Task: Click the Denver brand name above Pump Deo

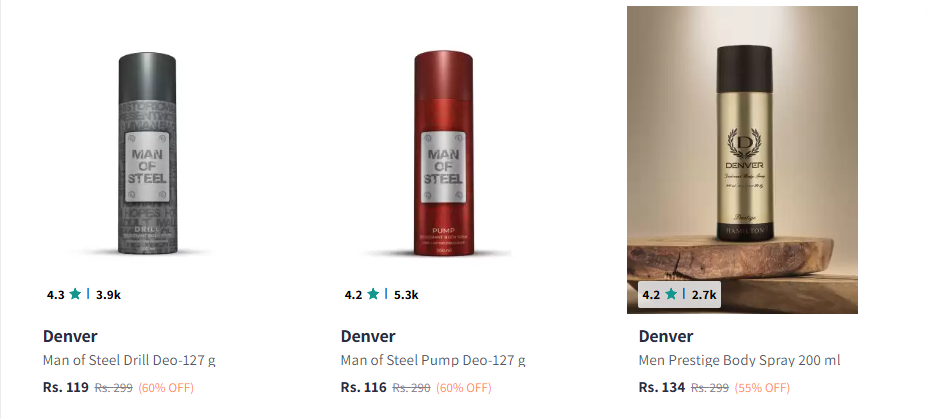Action: (x=368, y=336)
